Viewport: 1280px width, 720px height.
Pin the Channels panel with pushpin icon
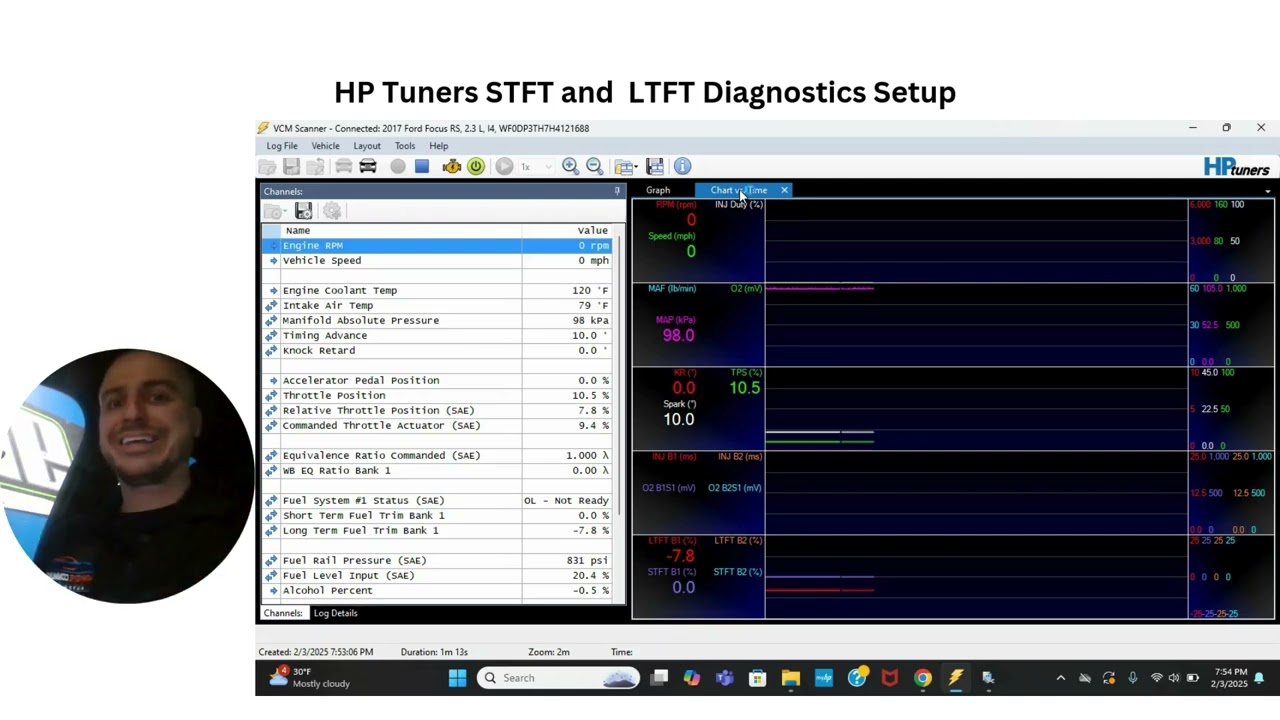(x=617, y=191)
